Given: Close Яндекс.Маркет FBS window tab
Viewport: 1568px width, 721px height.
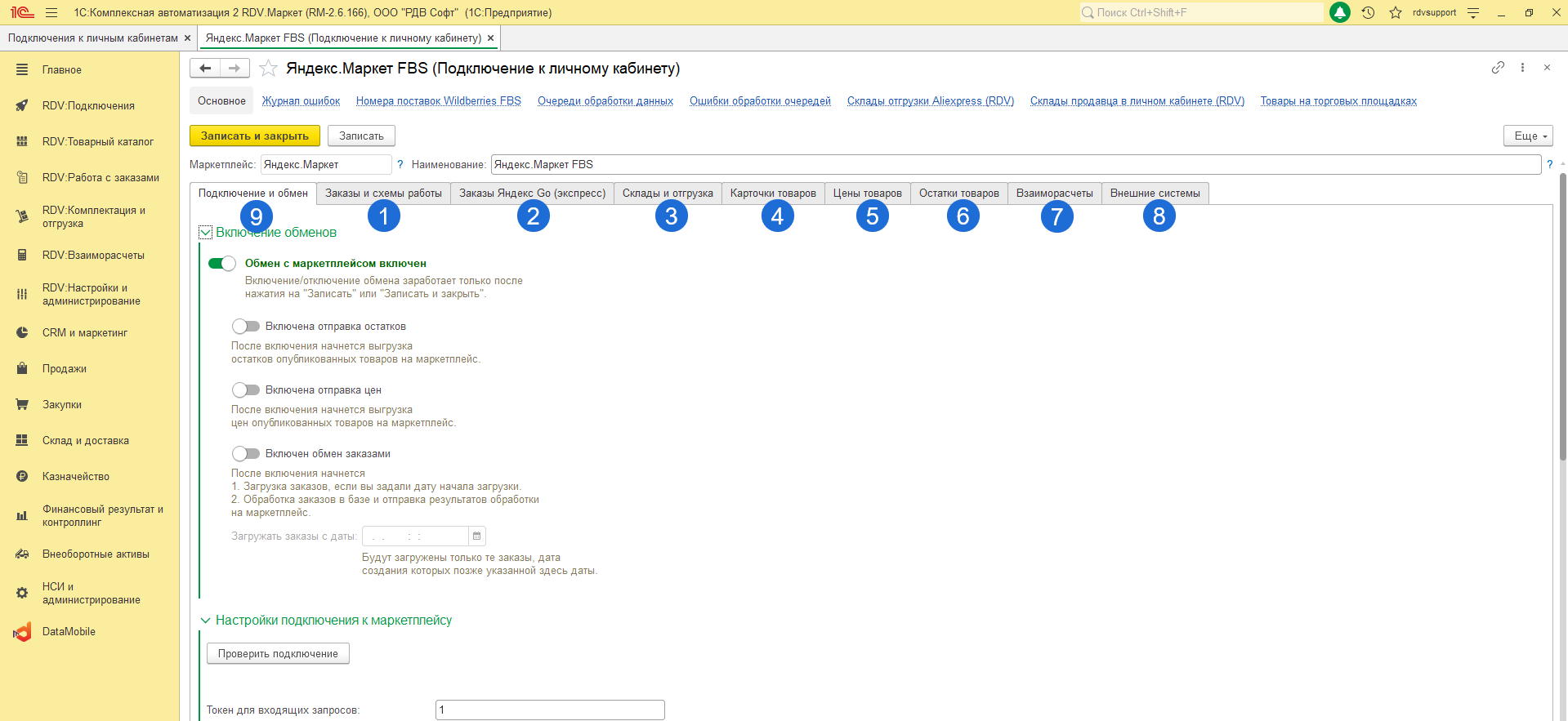Looking at the screenshot, I should (x=490, y=38).
